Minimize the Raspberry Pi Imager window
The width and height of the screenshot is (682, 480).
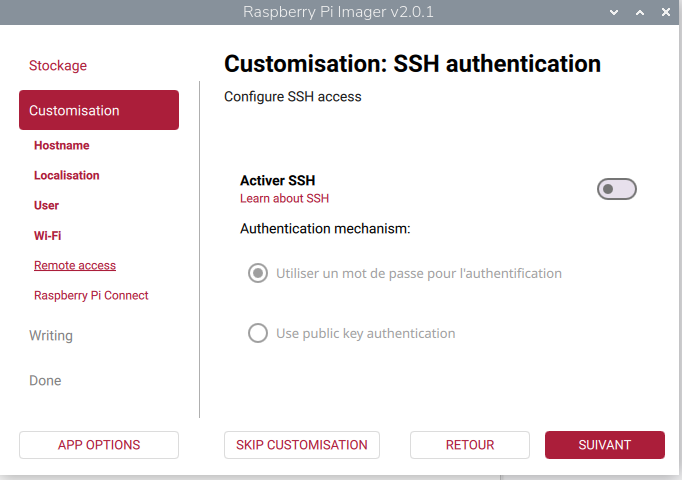pyautogui.click(x=615, y=13)
